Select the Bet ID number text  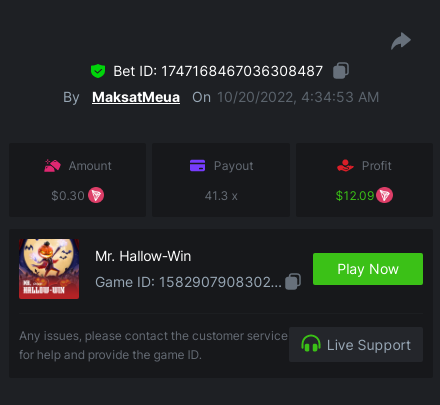tap(242, 71)
